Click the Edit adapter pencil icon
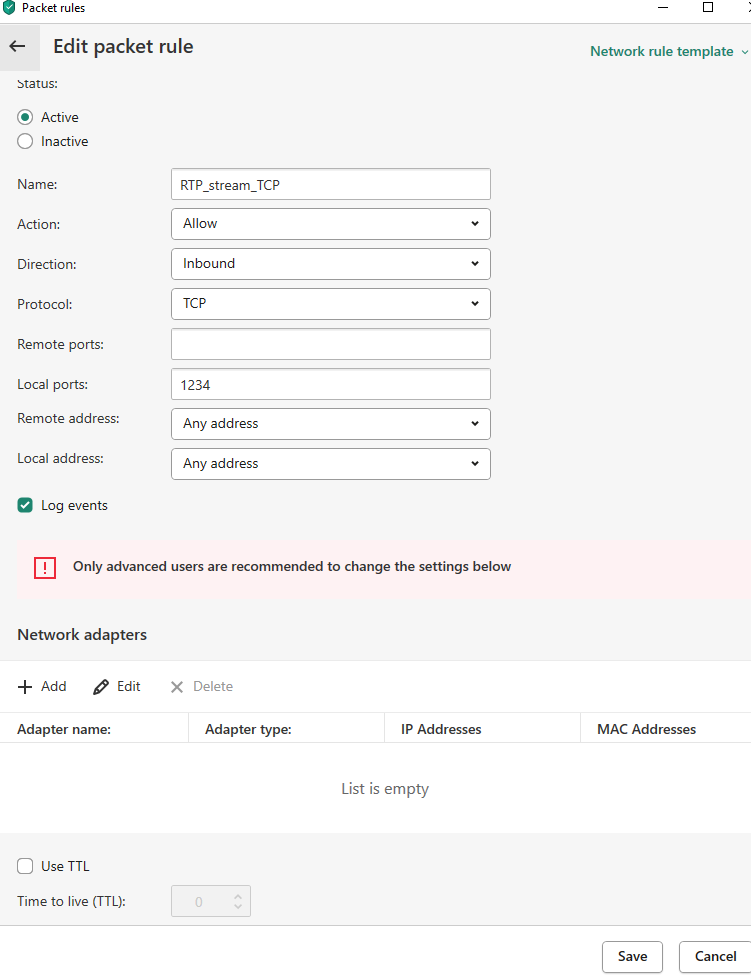 [101, 687]
